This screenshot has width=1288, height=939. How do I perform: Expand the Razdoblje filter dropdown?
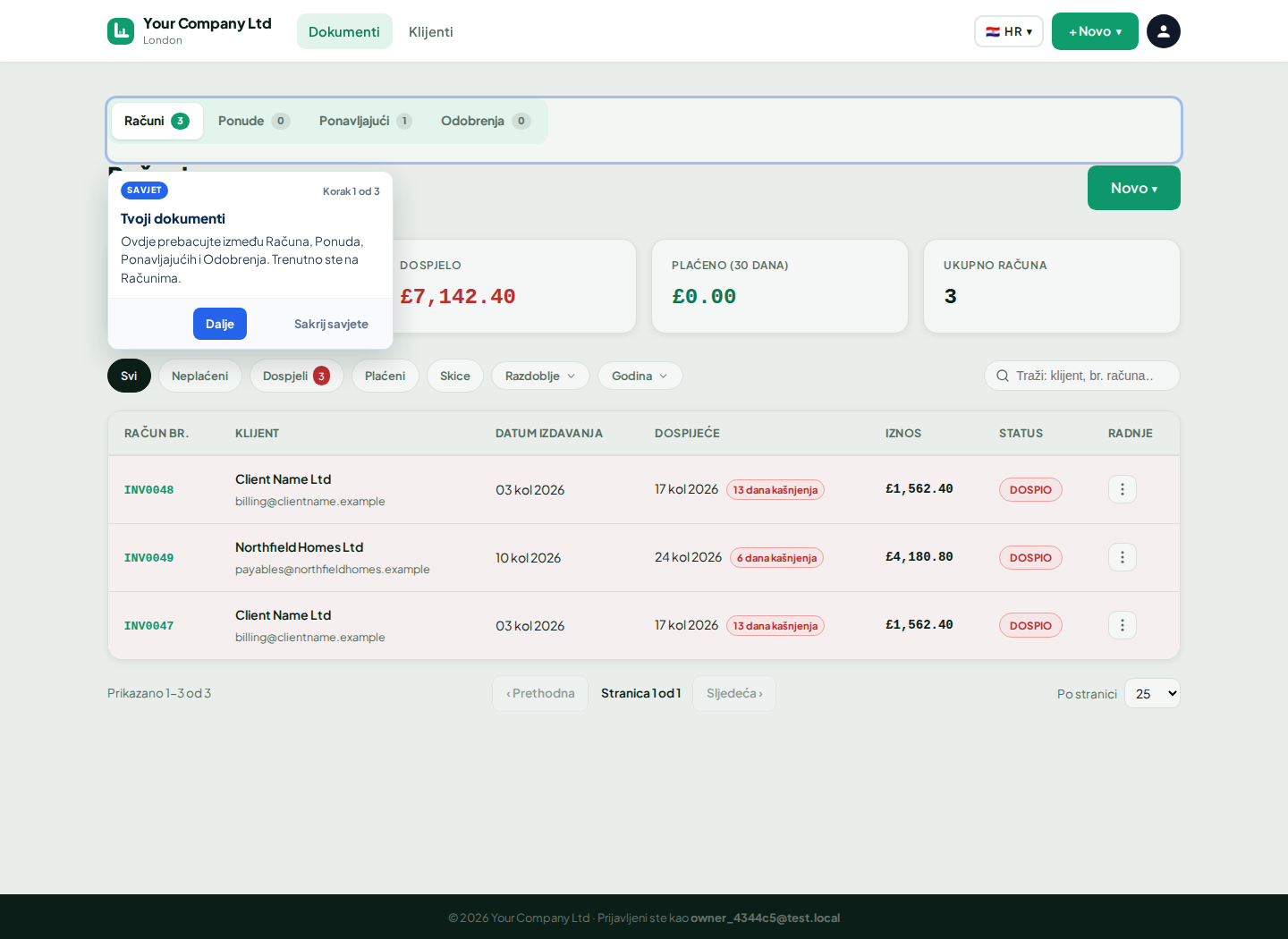[x=540, y=376]
